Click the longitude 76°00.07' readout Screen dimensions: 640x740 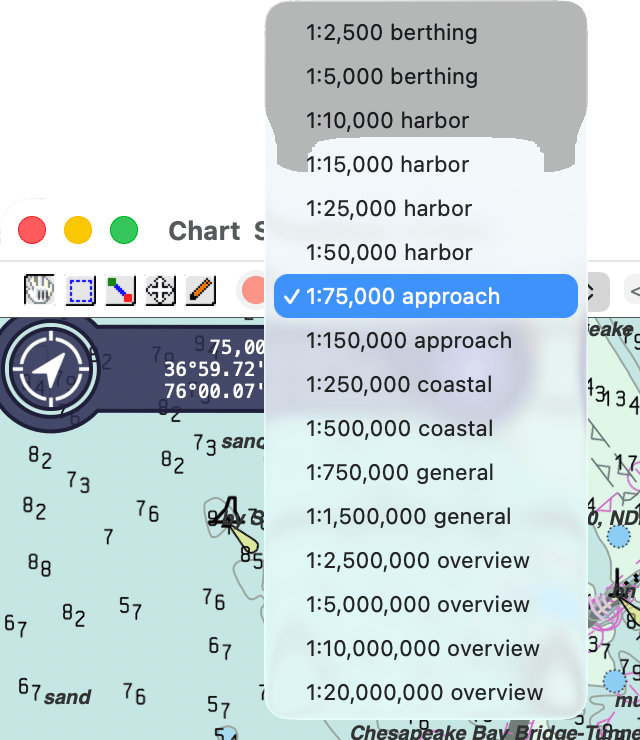pos(214,391)
